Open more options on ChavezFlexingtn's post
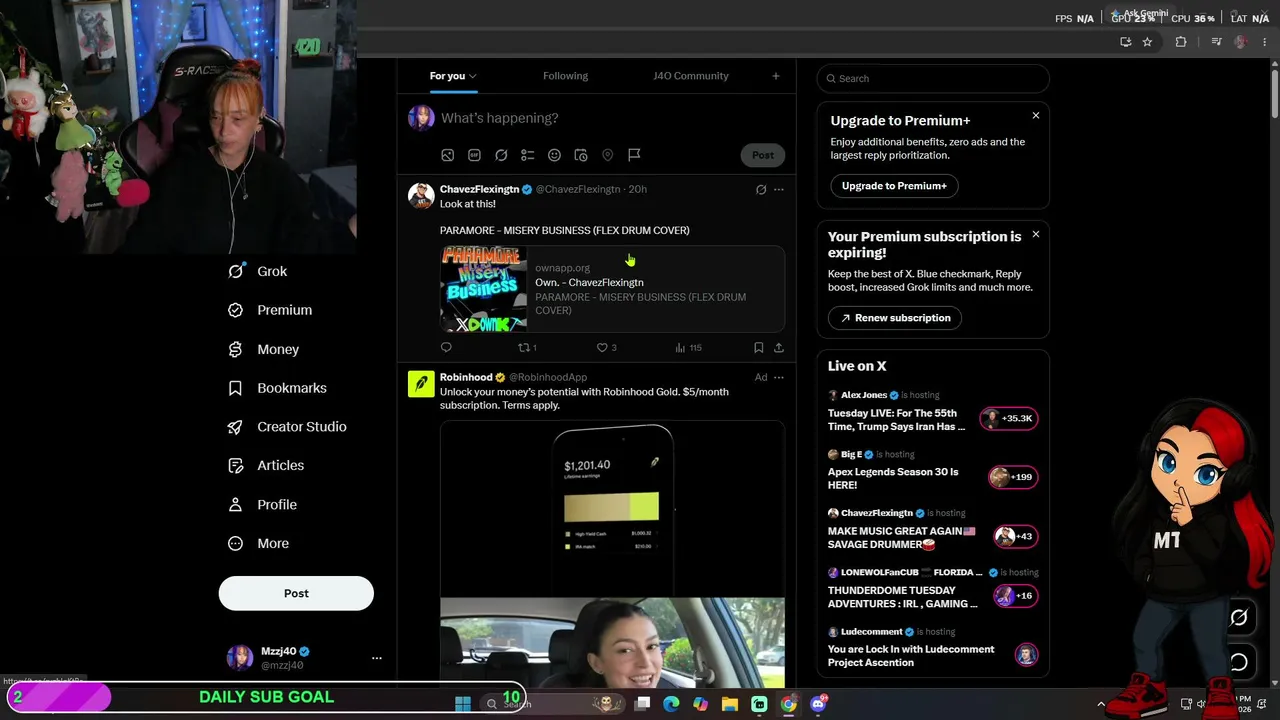The width and height of the screenshot is (1280, 720). coord(779,190)
